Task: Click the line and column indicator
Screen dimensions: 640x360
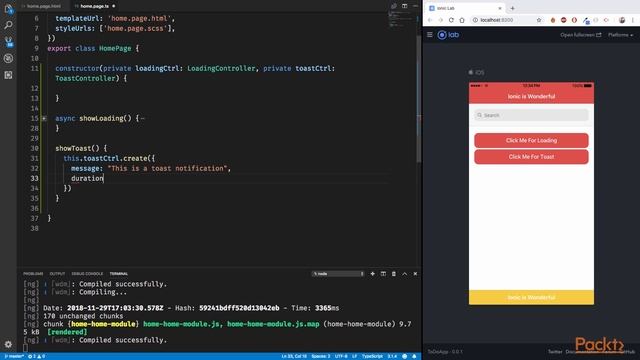Action: click(x=294, y=356)
